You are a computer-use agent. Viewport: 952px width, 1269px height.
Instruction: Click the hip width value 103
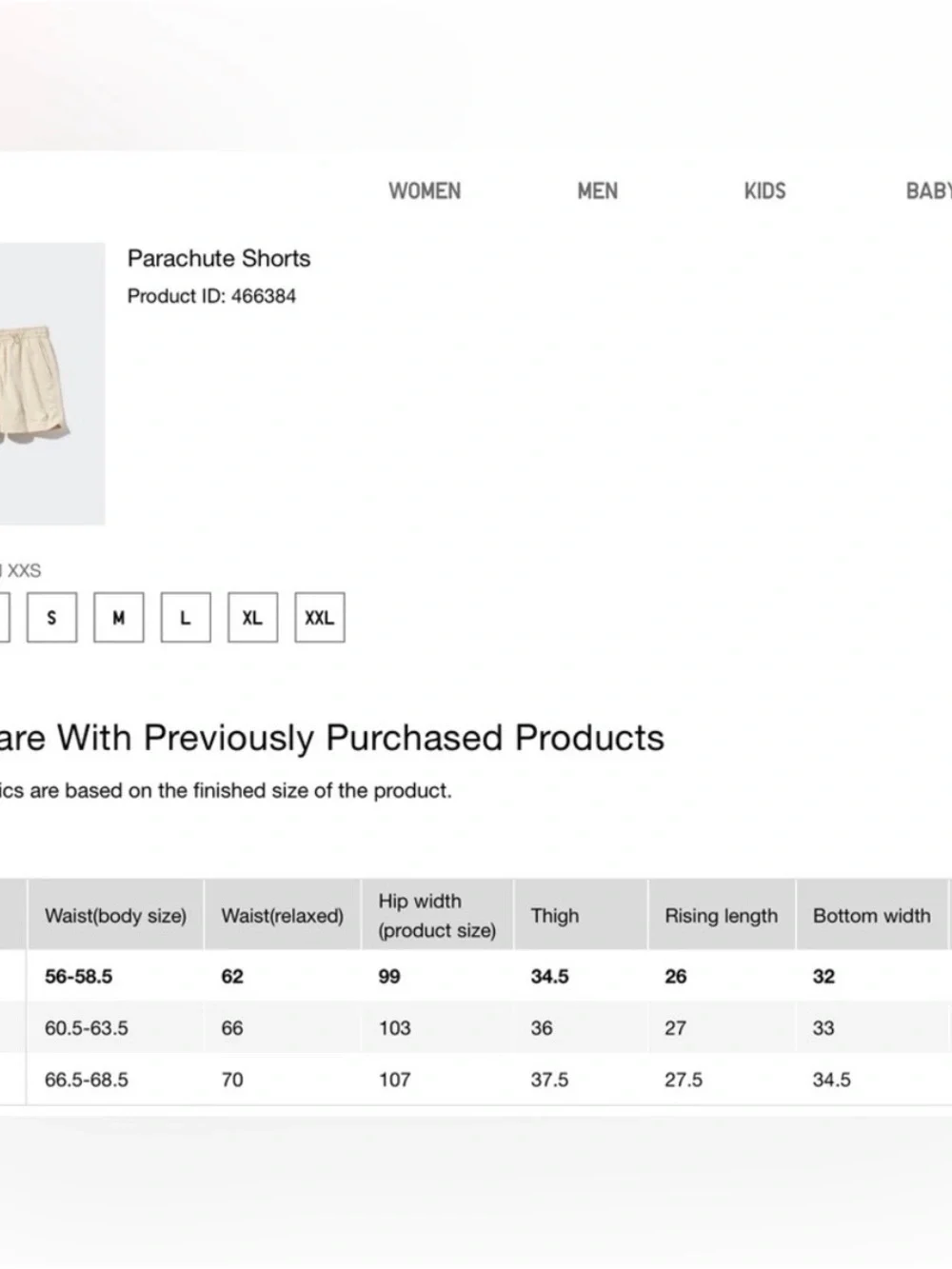[394, 1028]
